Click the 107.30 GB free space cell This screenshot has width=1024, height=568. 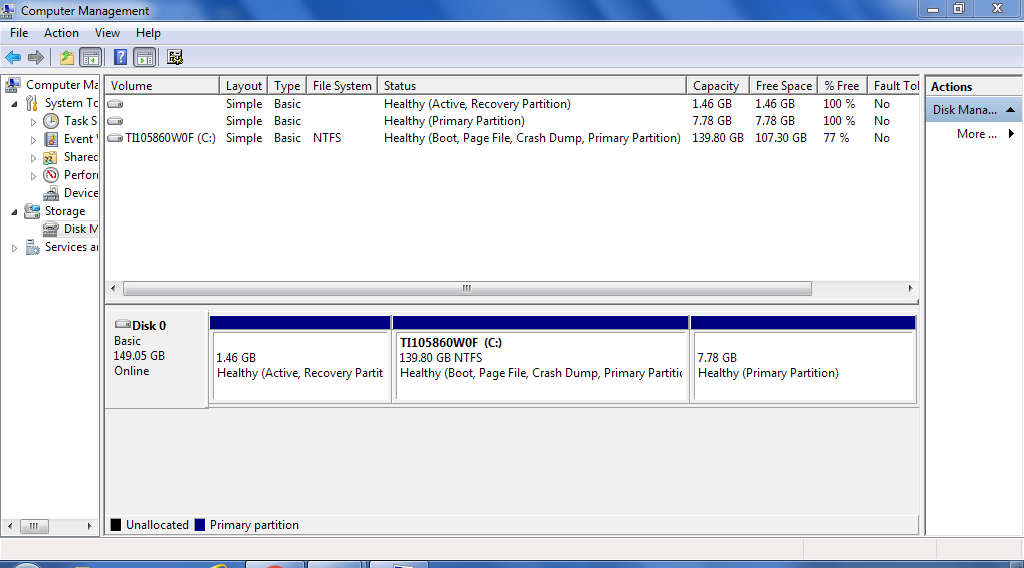pyautogui.click(x=781, y=138)
